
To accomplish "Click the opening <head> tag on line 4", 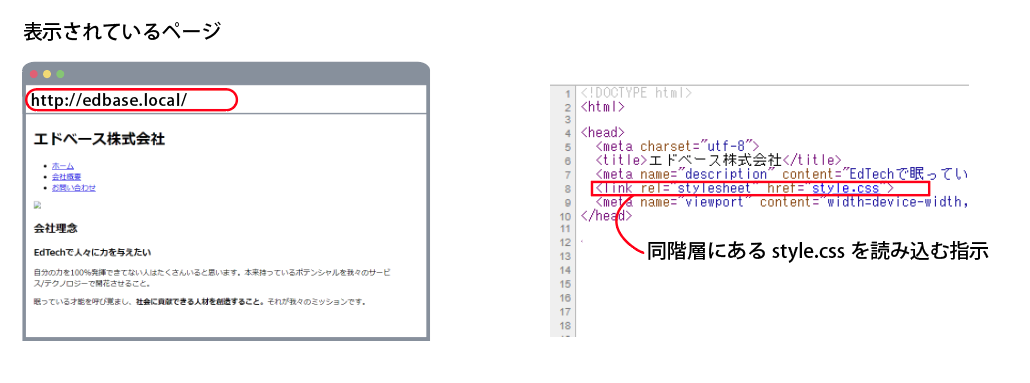I will pyautogui.click(x=602, y=133).
